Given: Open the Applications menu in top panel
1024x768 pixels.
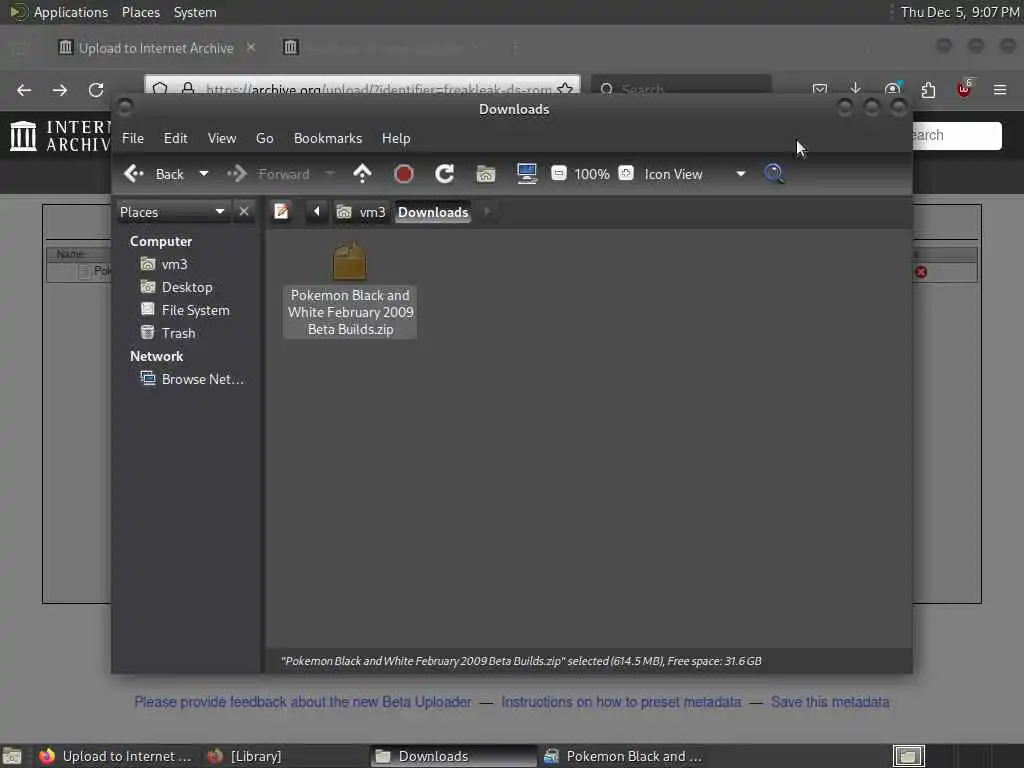Looking at the screenshot, I should pyautogui.click(x=71, y=12).
